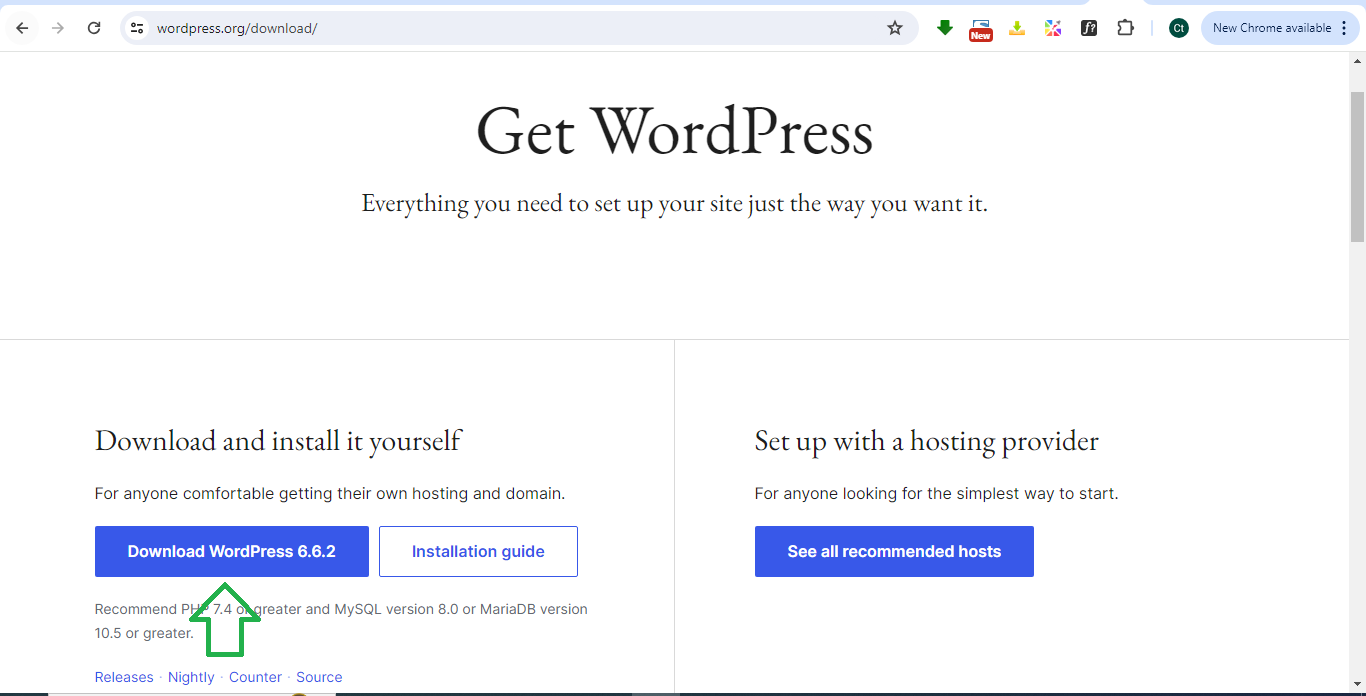Go to the Nightly builds link
The height and width of the screenshot is (696, 1366).
coord(191,677)
